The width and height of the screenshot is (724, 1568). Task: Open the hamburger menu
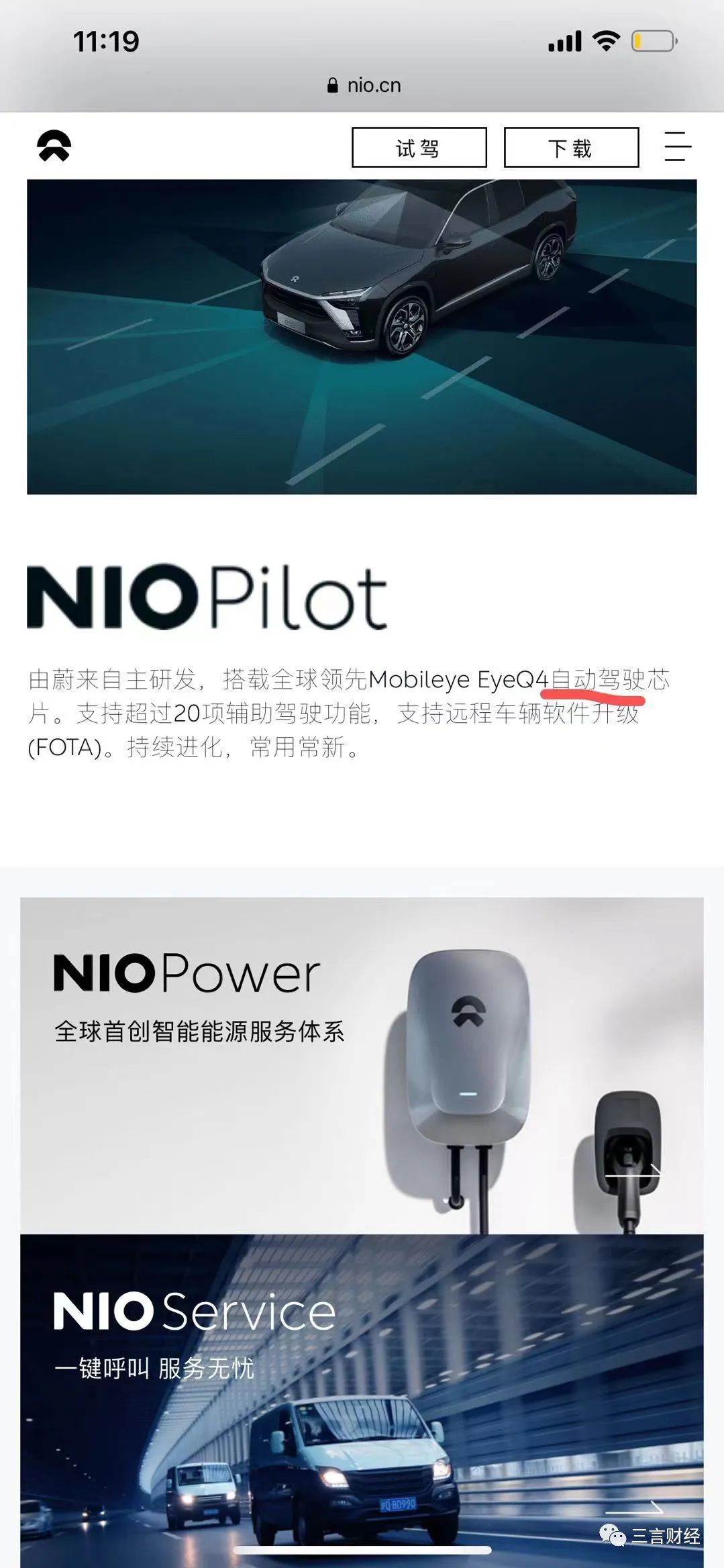[677, 146]
